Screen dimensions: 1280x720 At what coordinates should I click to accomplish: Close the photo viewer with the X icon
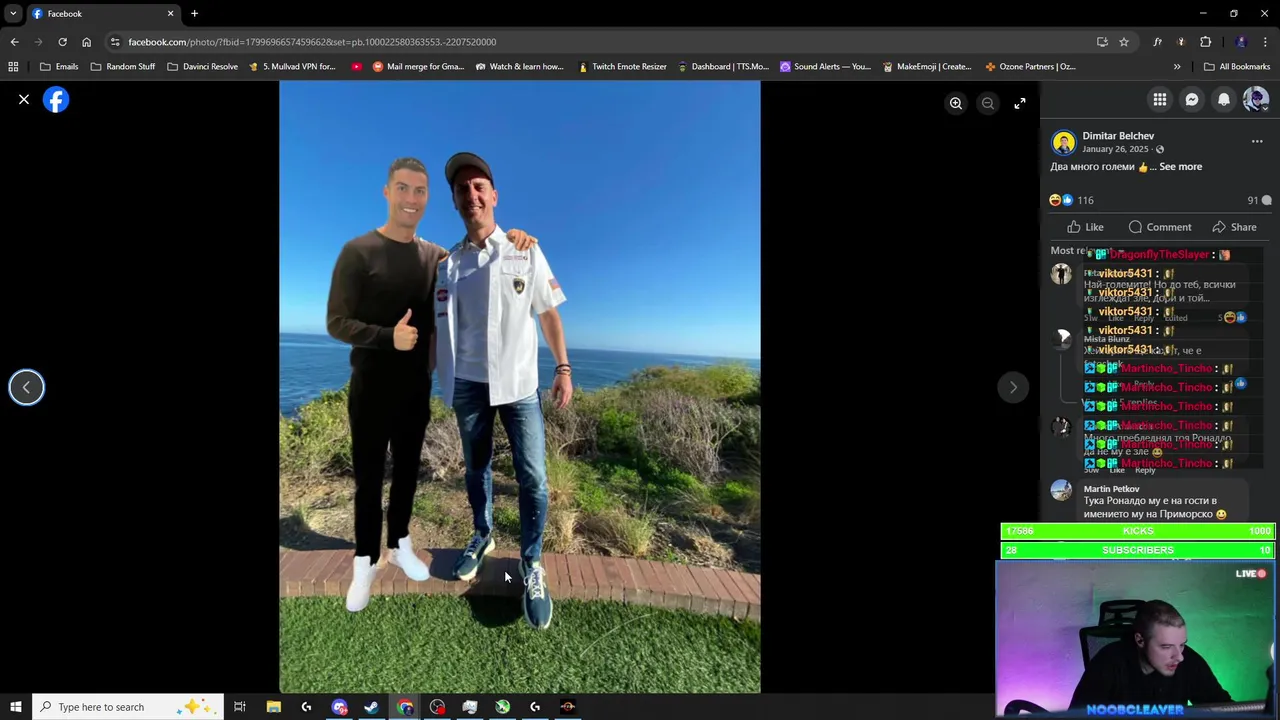tap(24, 100)
